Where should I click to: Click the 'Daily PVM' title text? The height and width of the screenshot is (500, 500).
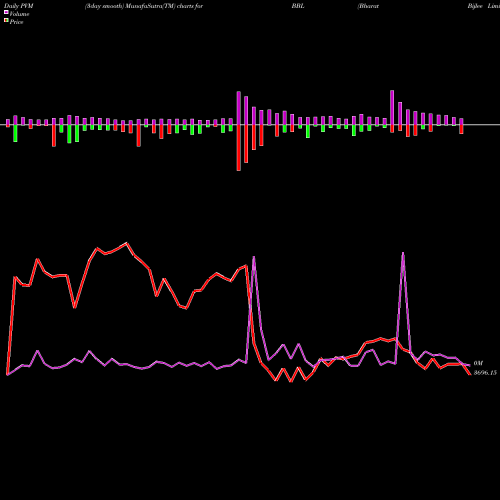(x=19, y=6)
